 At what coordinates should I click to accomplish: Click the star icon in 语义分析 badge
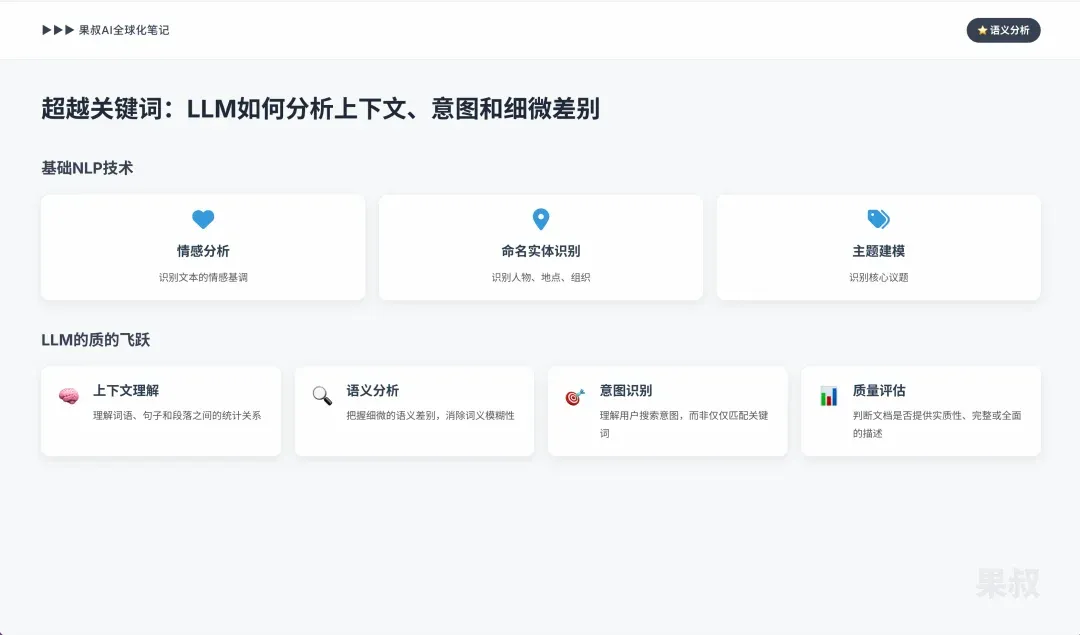click(983, 31)
